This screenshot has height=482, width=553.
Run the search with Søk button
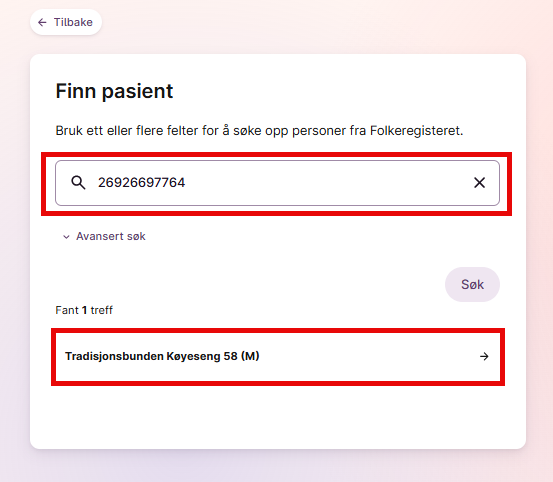[472, 285]
